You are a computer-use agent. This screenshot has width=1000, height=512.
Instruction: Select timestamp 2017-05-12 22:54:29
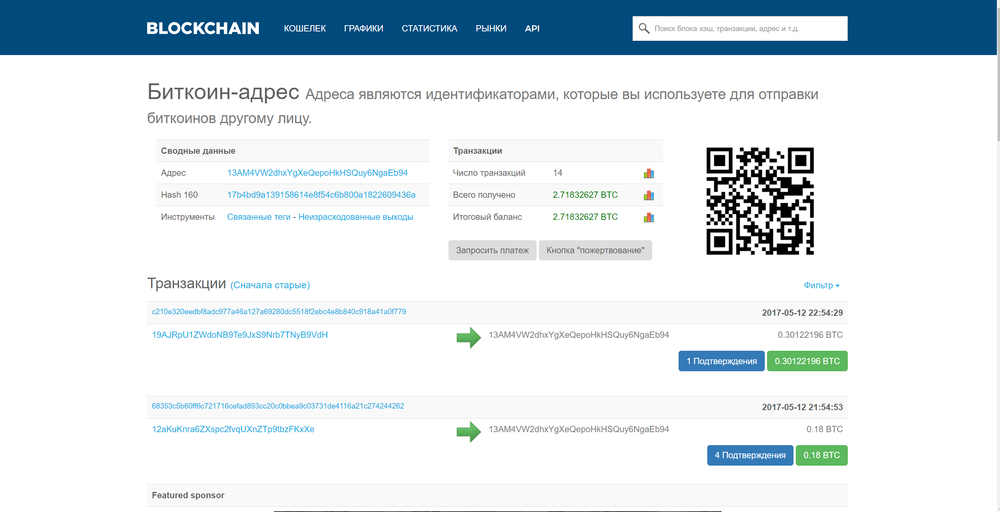click(803, 312)
